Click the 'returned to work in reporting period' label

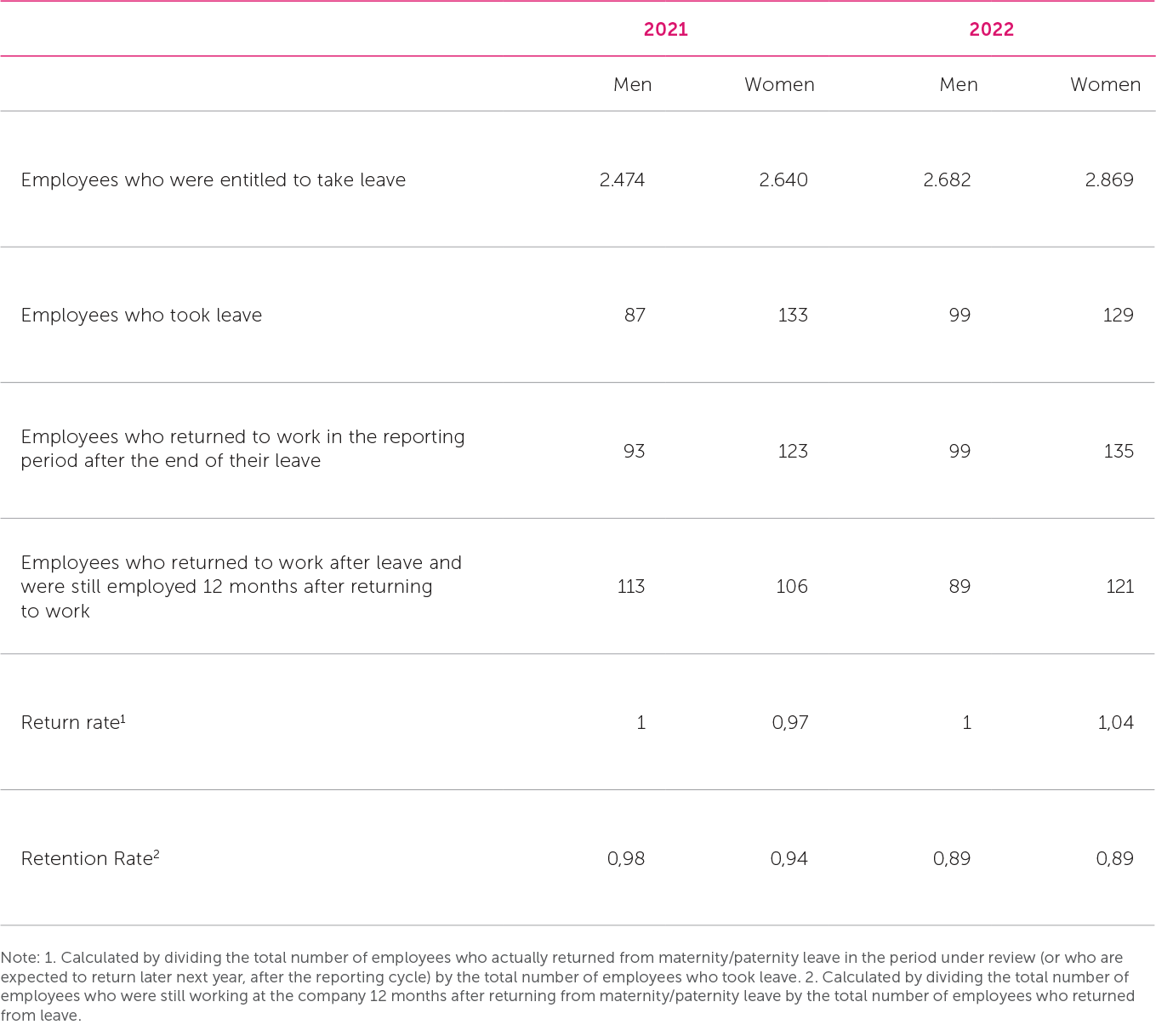click(242, 448)
